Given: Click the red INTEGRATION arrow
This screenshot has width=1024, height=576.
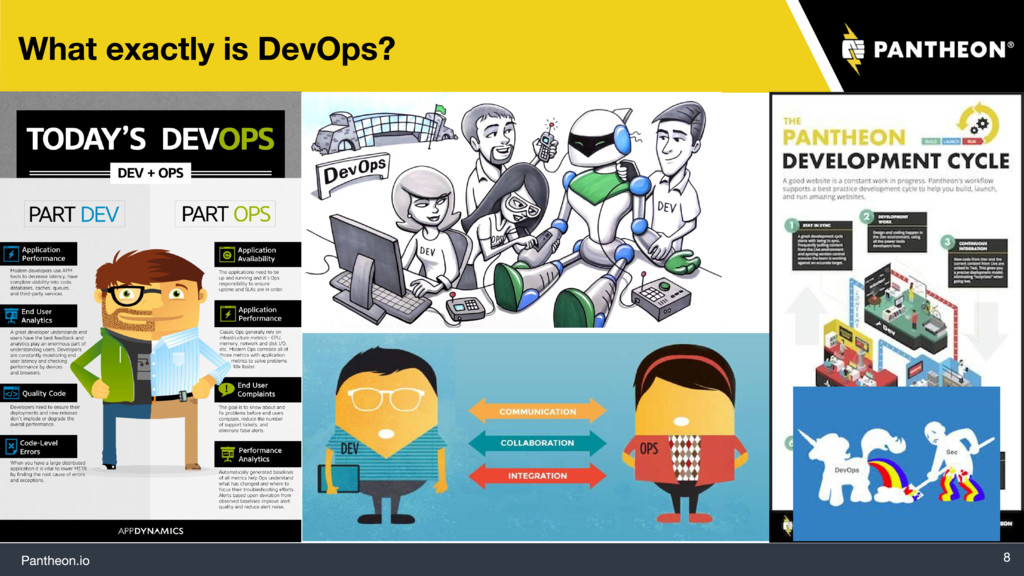Looking at the screenshot, I should [537, 475].
